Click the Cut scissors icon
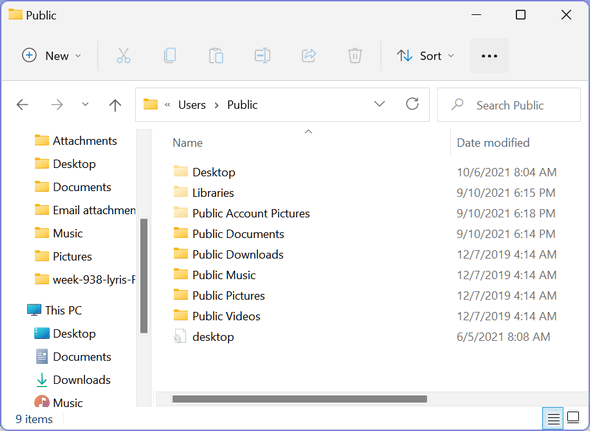The image size is (590, 431). (123, 56)
